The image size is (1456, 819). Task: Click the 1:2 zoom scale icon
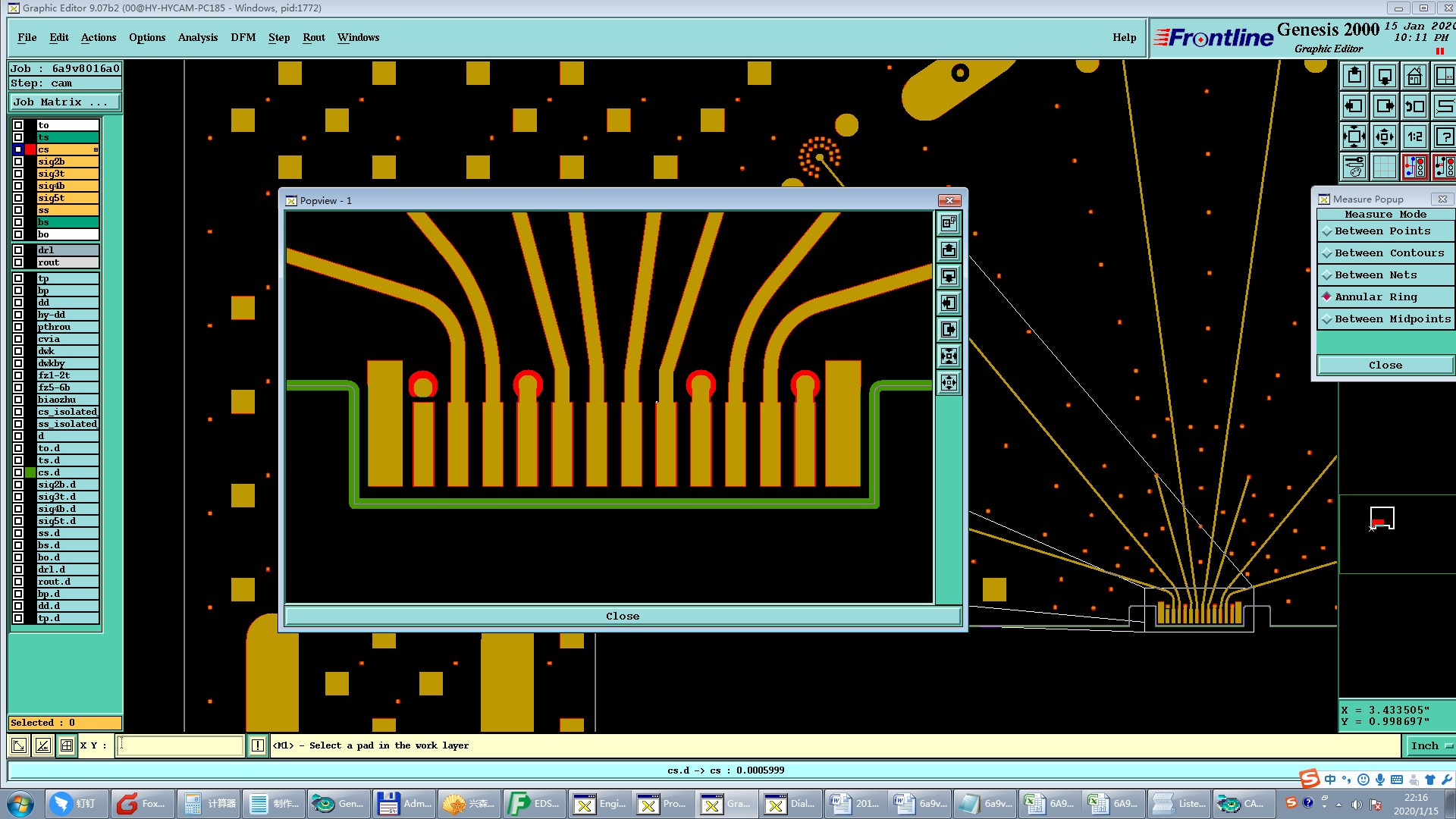point(1414,137)
